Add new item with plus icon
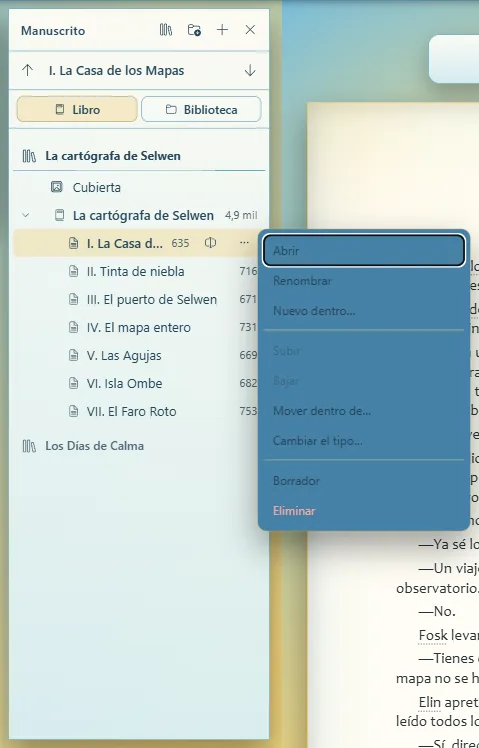479x748 pixels. pos(222,30)
